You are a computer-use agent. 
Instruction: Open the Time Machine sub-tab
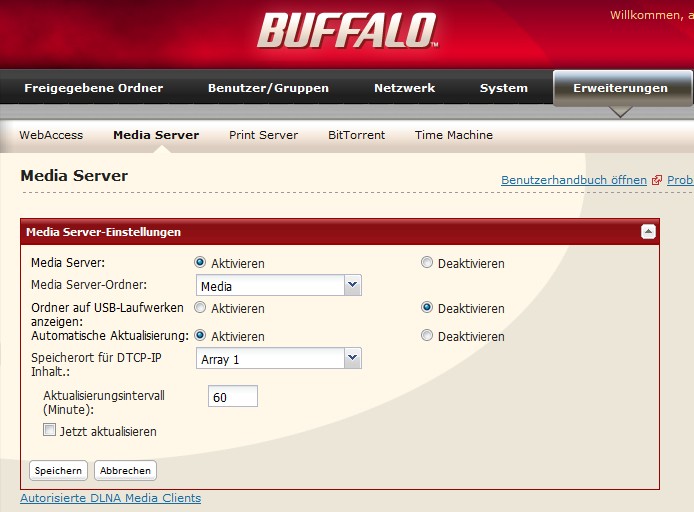click(x=454, y=135)
